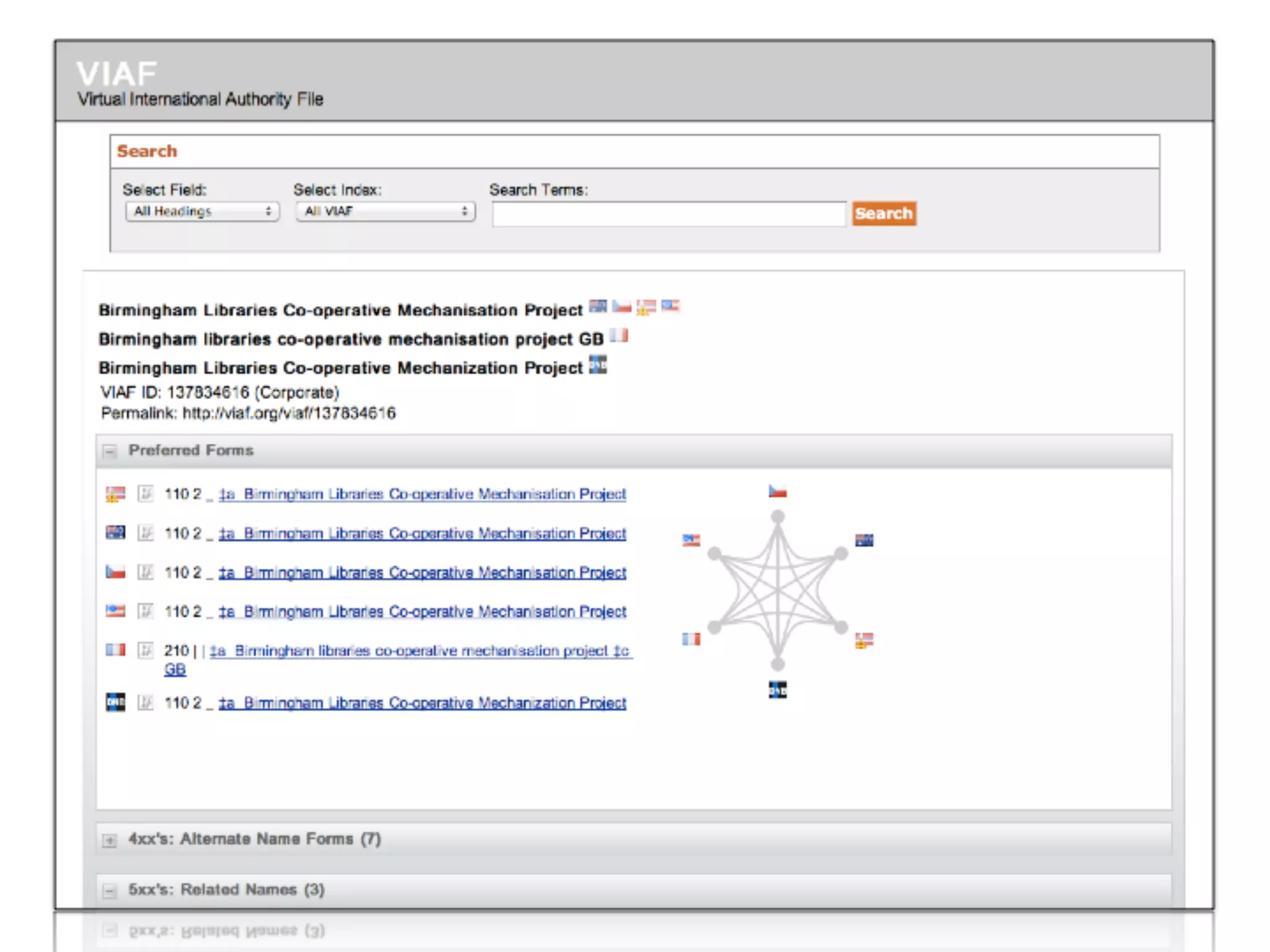The width and height of the screenshot is (1270, 952).
Task: Click the Czech flag atop the star graph
Action: pyautogui.click(x=777, y=491)
